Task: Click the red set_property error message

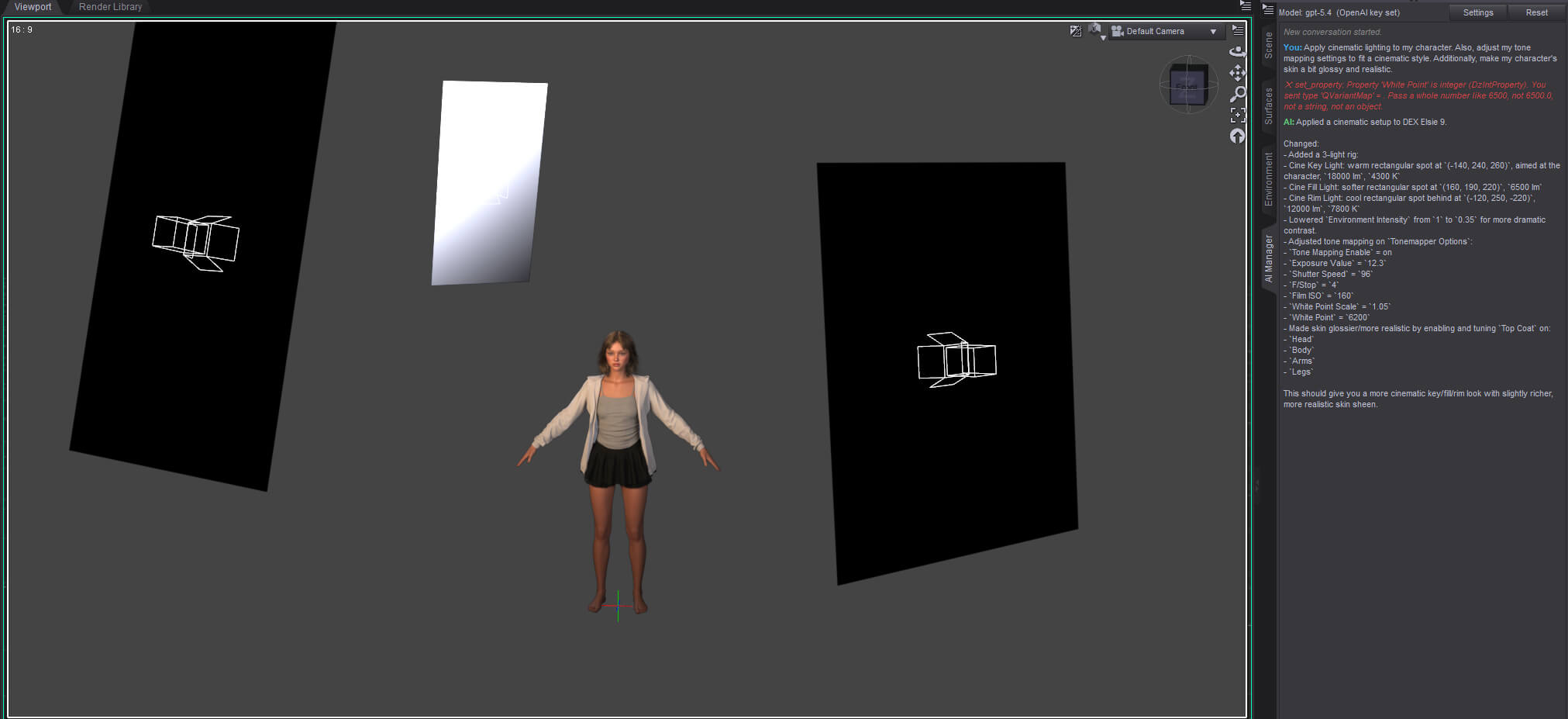Action: pos(1418,95)
